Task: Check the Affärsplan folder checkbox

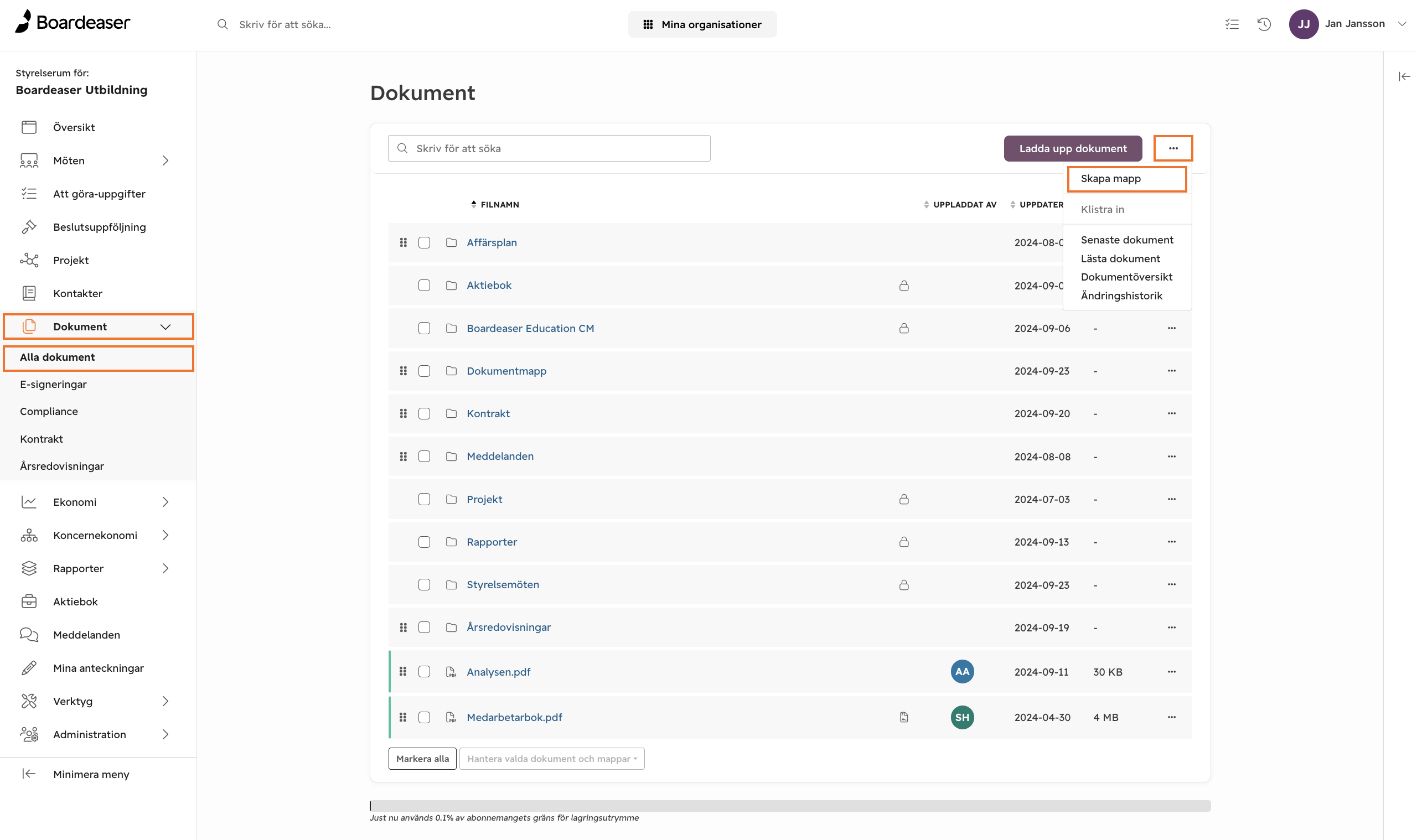Action: (x=424, y=242)
